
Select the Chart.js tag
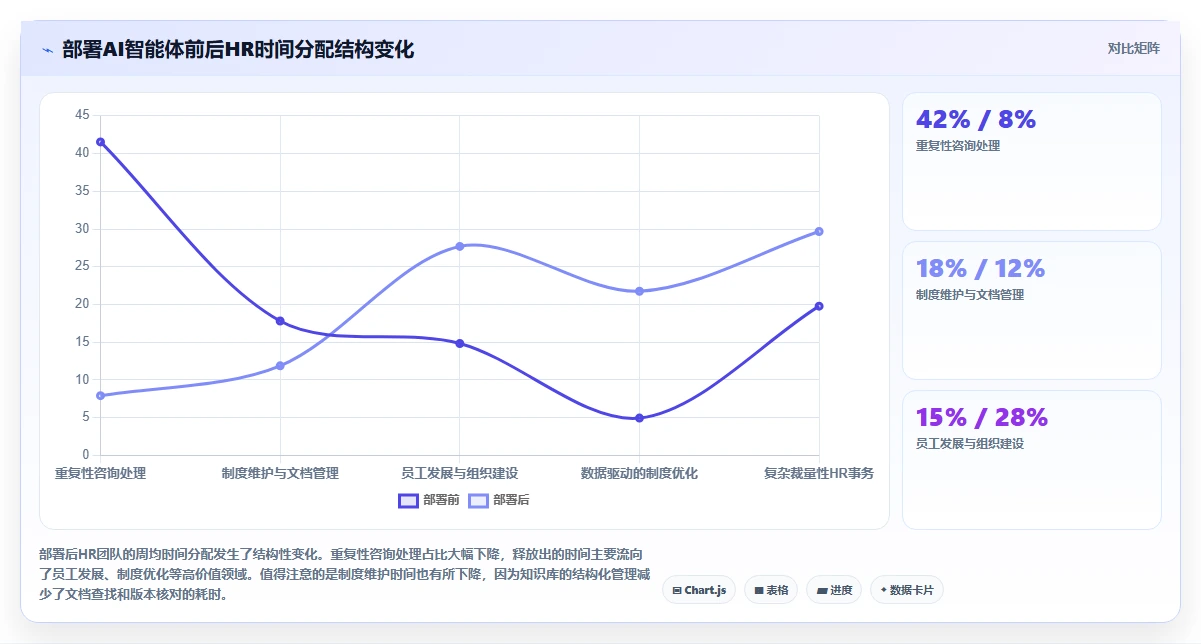699,590
